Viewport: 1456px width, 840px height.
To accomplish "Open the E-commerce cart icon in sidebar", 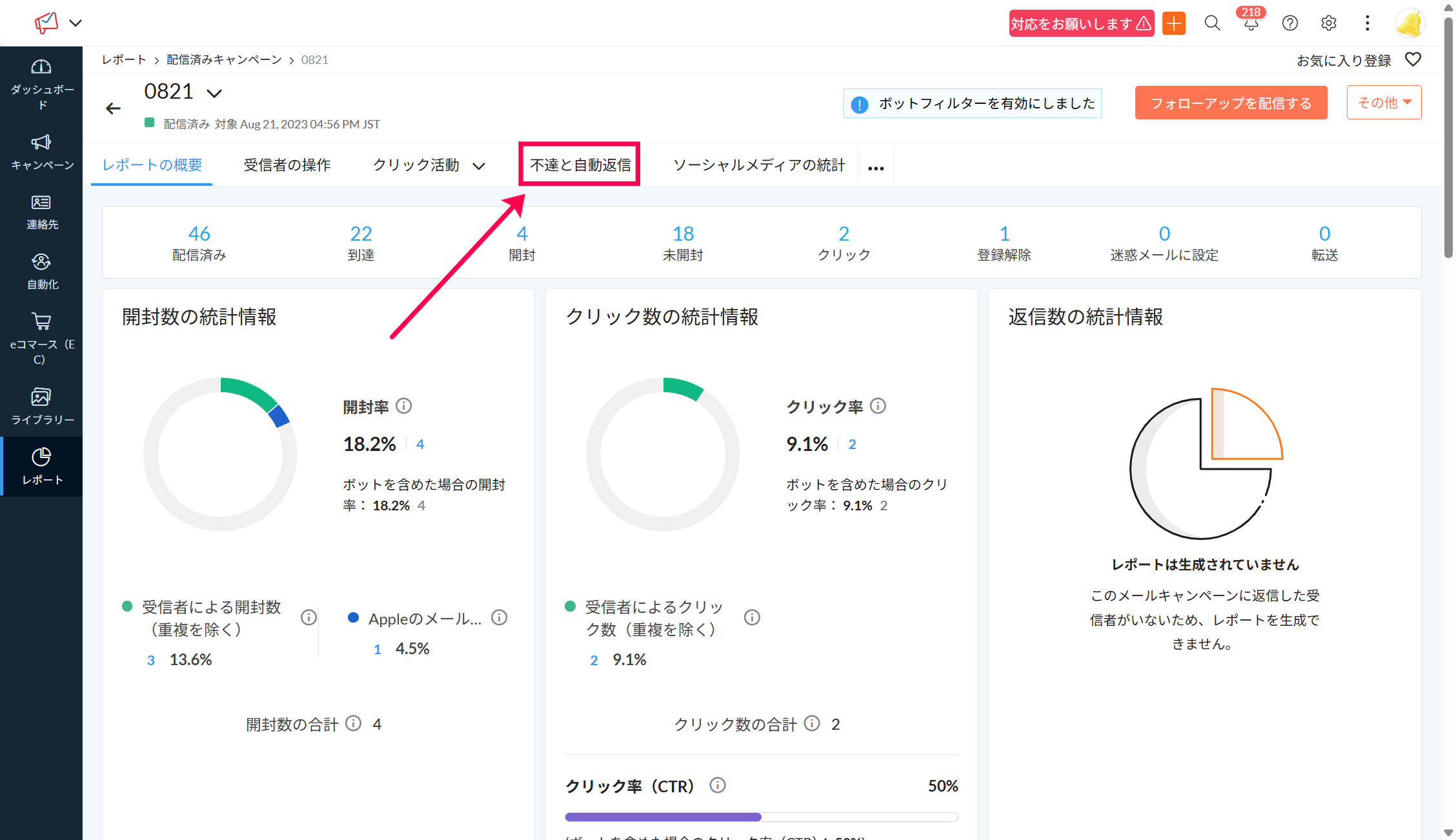I will pyautogui.click(x=41, y=321).
